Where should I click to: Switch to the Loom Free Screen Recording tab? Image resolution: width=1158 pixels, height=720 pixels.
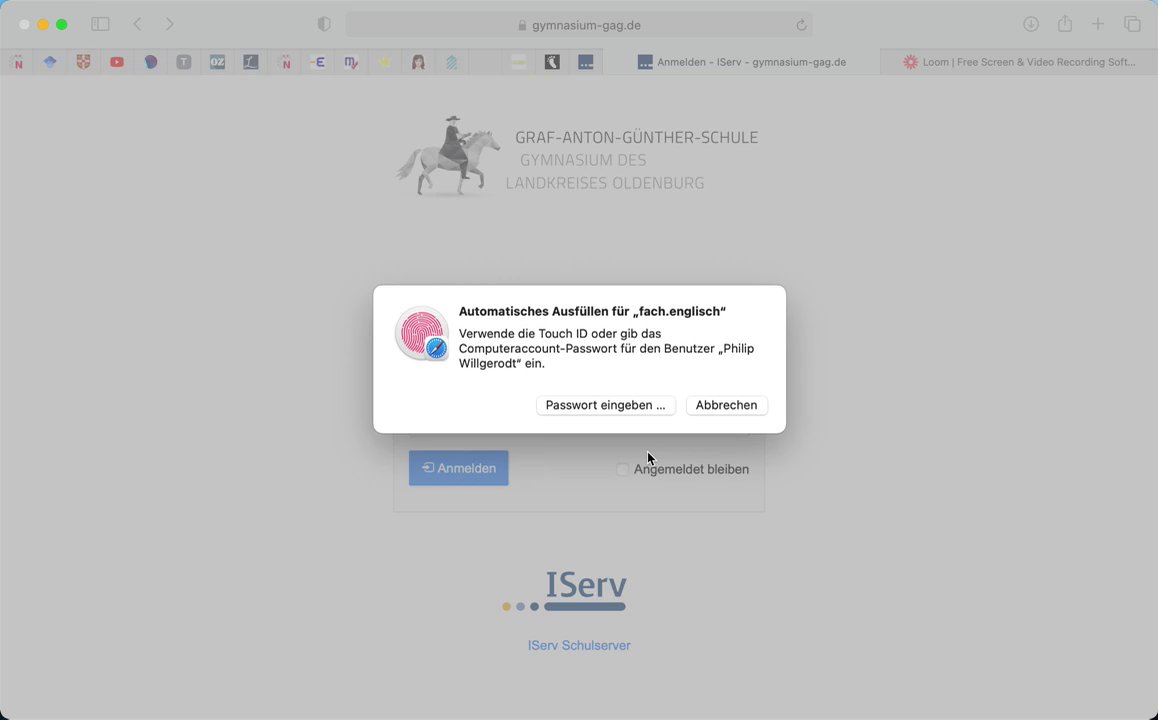(1019, 62)
